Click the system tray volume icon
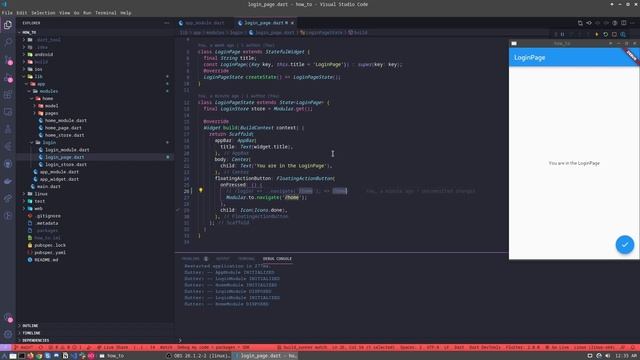640x360 pixels. coord(608,356)
